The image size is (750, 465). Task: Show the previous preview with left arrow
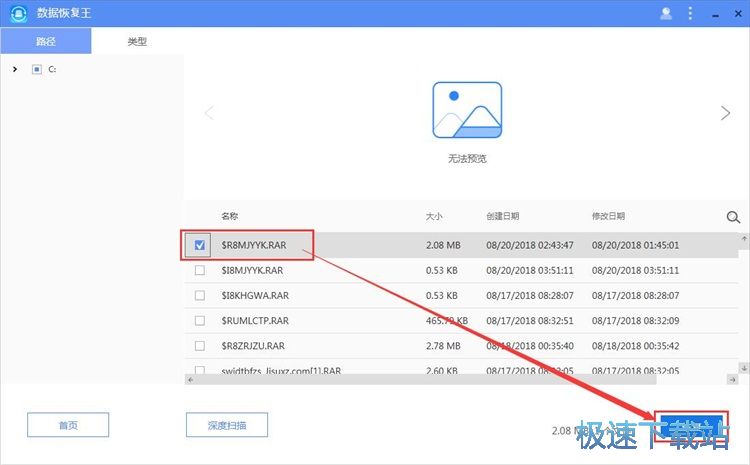point(209,113)
